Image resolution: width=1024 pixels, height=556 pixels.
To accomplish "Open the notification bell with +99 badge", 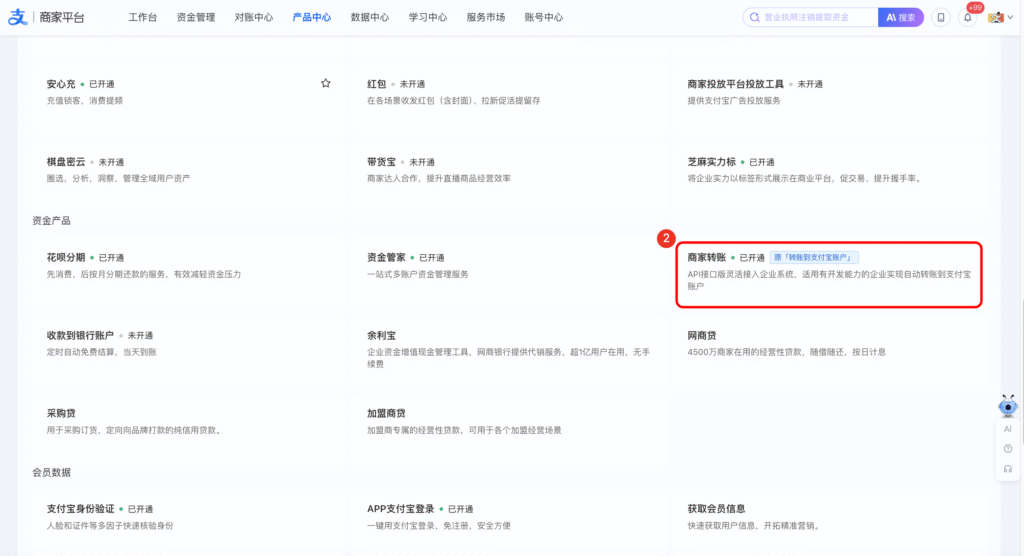I will pyautogui.click(x=967, y=17).
